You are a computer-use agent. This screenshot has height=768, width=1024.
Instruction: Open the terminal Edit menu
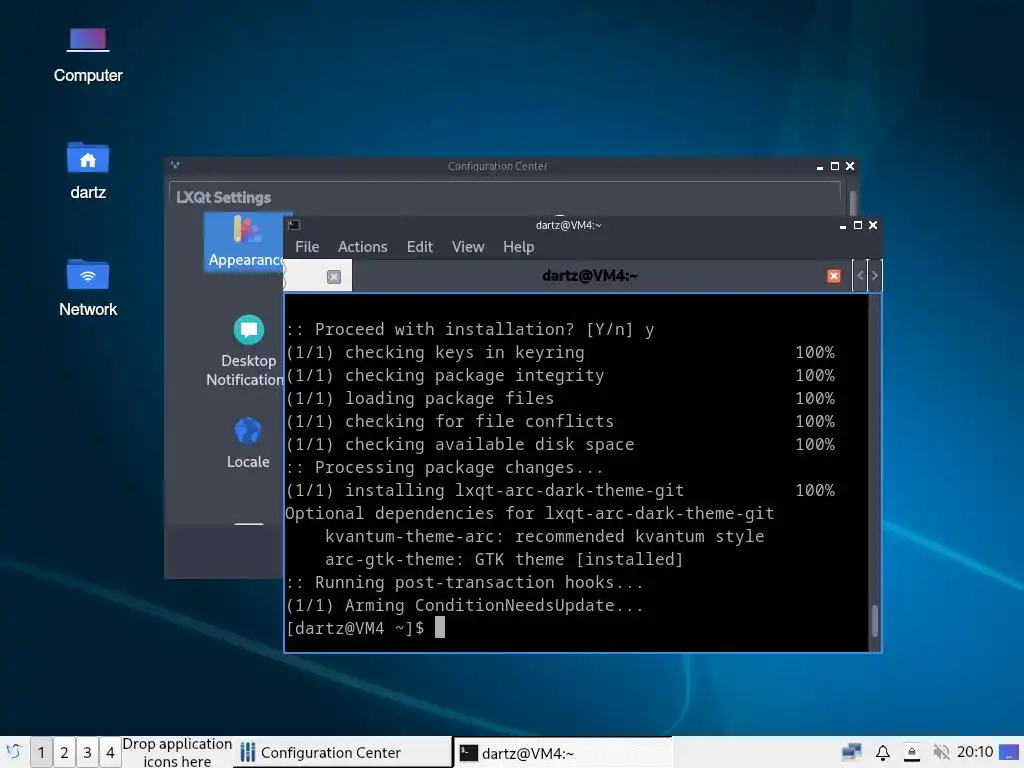point(419,247)
